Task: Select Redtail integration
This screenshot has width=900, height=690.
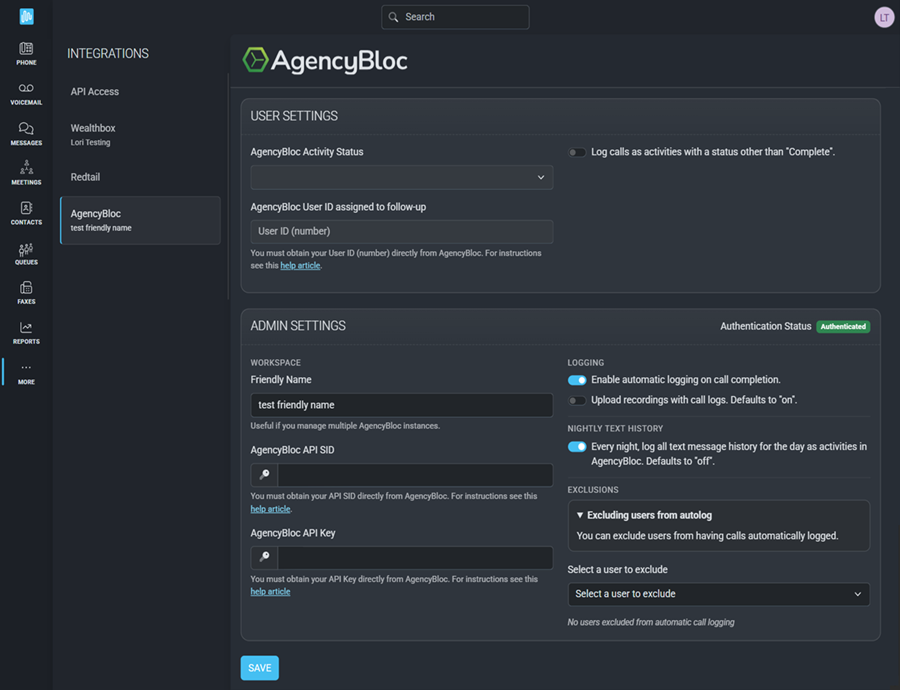Action: point(85,177)
